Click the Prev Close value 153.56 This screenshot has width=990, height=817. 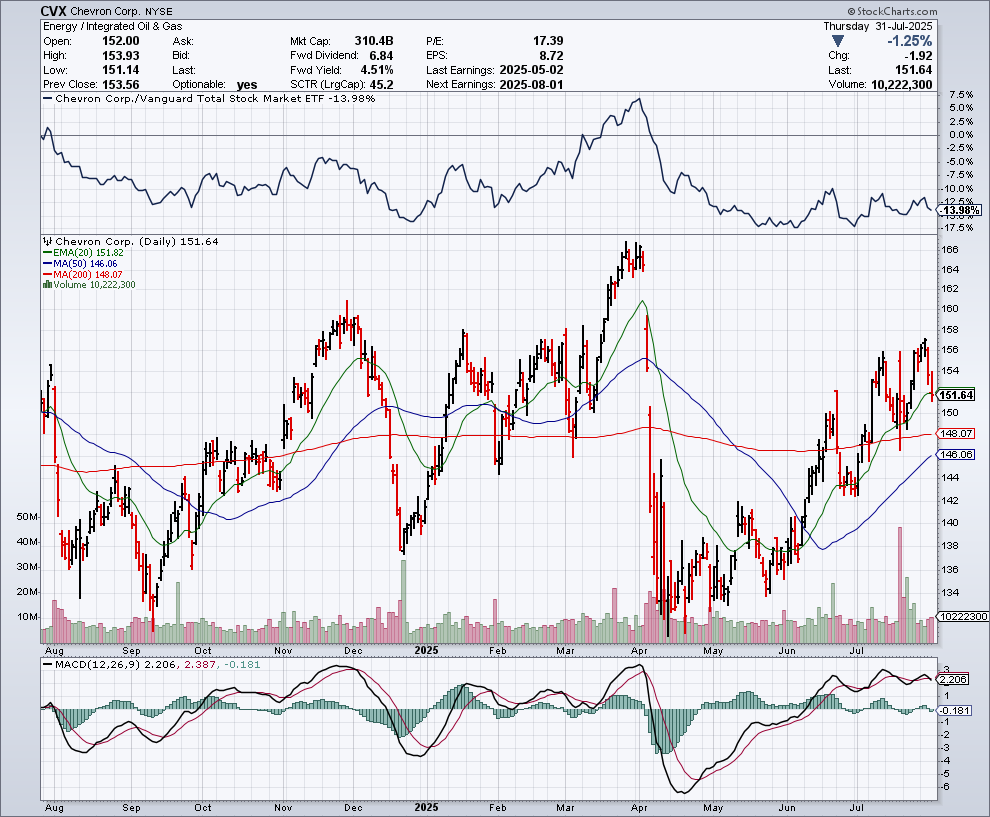[121, 85]
